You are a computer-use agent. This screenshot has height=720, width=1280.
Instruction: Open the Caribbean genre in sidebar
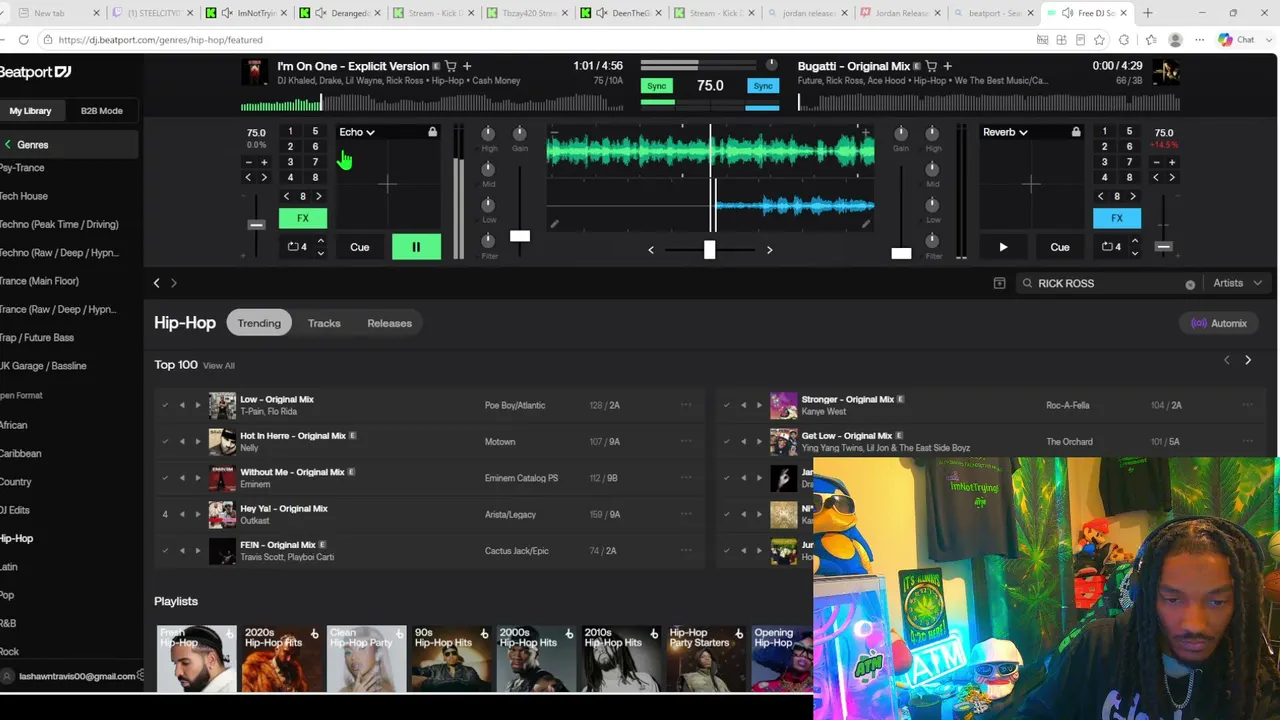20,453
